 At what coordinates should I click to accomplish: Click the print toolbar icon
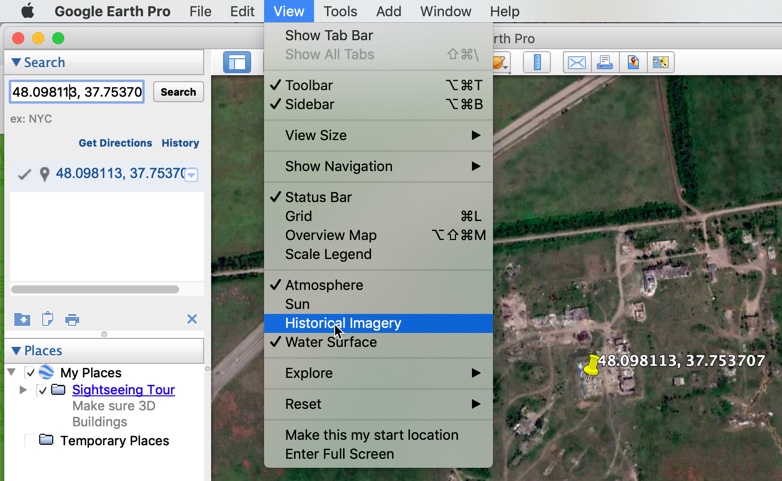pos(604,62)
